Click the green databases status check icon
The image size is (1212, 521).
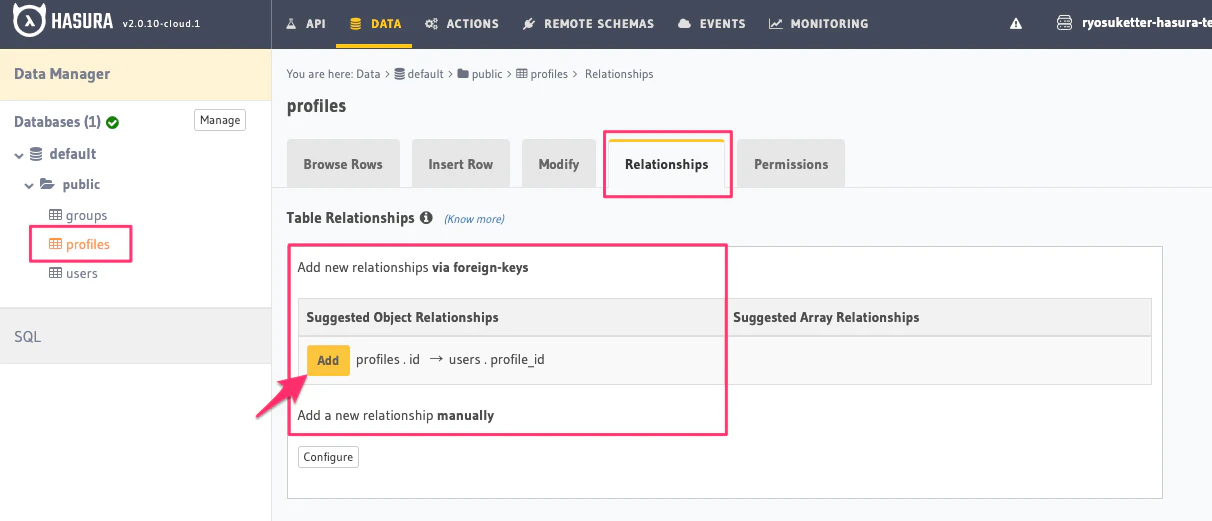(x=113, y=122)
